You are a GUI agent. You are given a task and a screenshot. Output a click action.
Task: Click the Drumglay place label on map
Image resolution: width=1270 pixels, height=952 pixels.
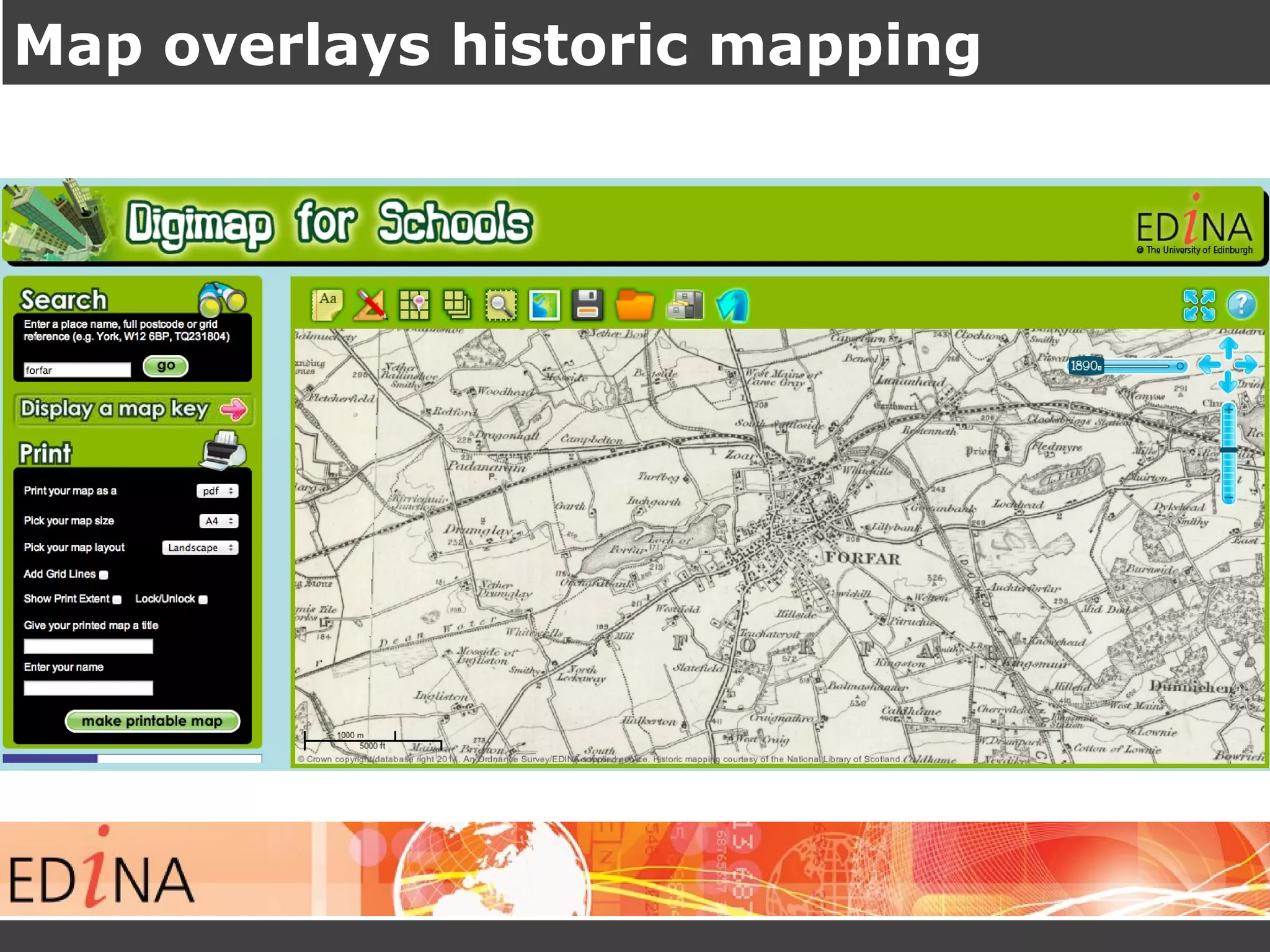(479, 531)
